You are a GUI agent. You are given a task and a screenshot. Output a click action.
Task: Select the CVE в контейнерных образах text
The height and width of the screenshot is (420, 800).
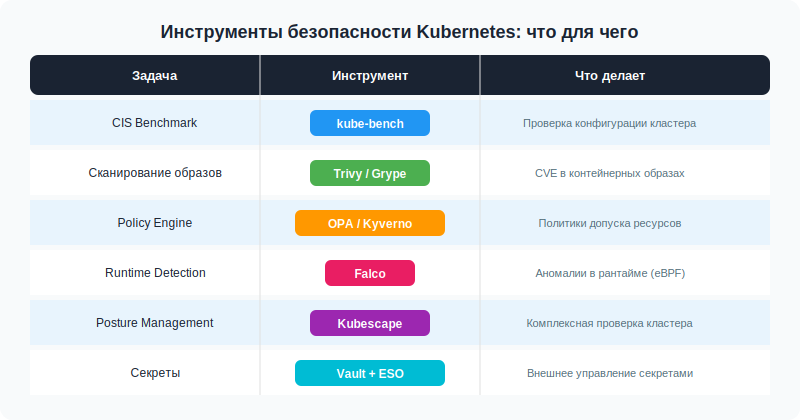point(610,173)
